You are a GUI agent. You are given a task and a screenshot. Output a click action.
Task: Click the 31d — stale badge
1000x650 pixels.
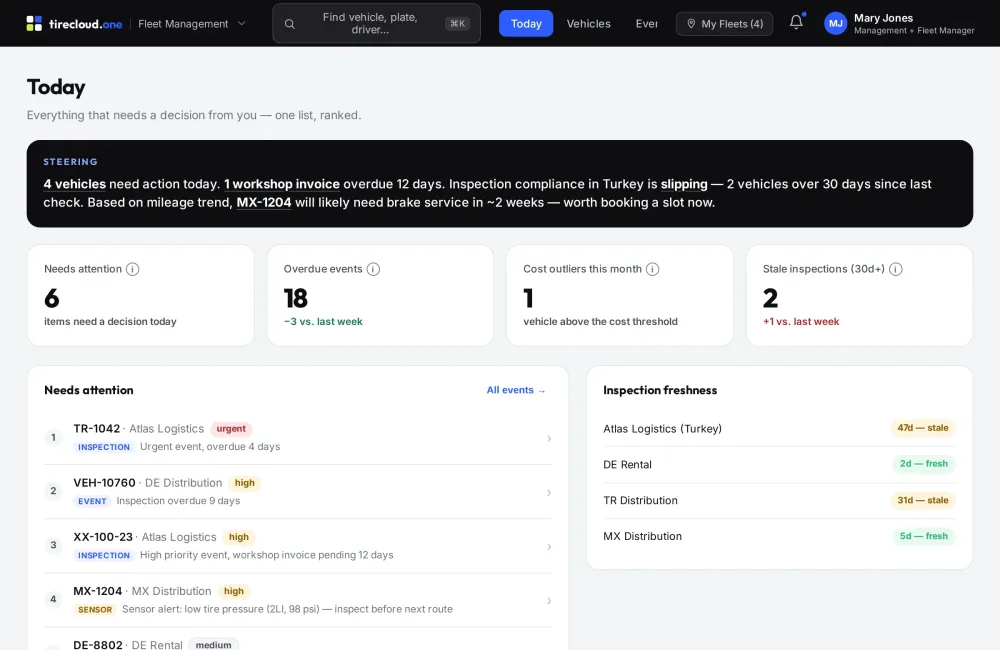click(x=923, y=500)
